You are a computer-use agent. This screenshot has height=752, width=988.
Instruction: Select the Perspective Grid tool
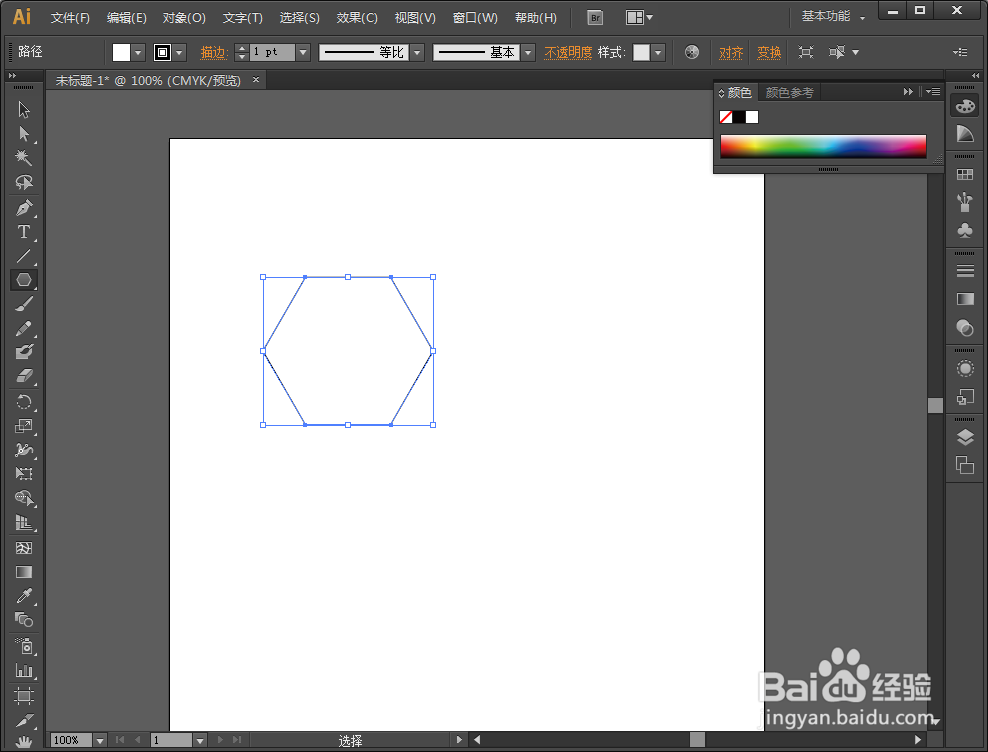[24, 523]
